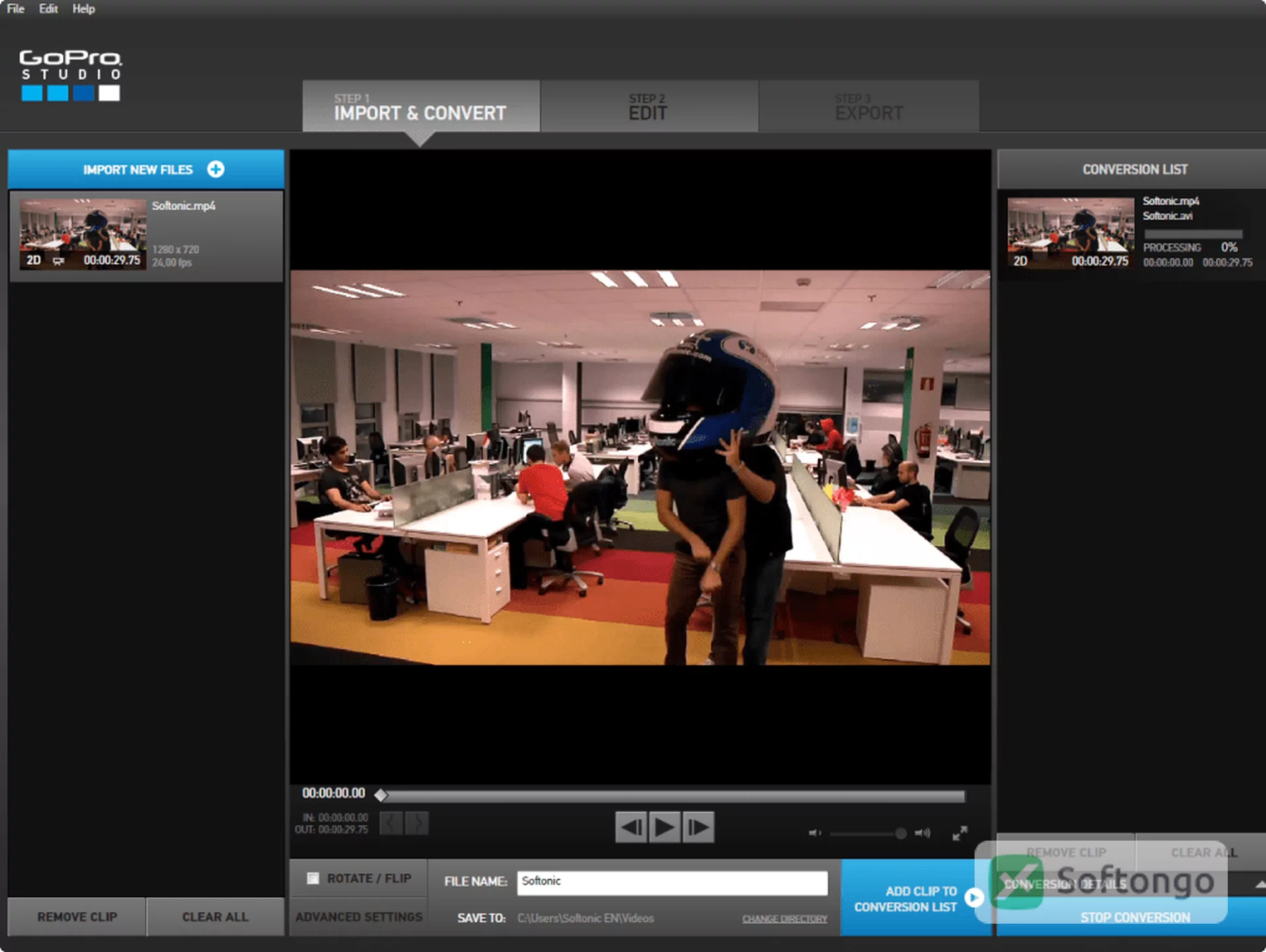1266x952 pixels.
Task: Mute audio with the small speaker icon
Action: pos(815,833)
